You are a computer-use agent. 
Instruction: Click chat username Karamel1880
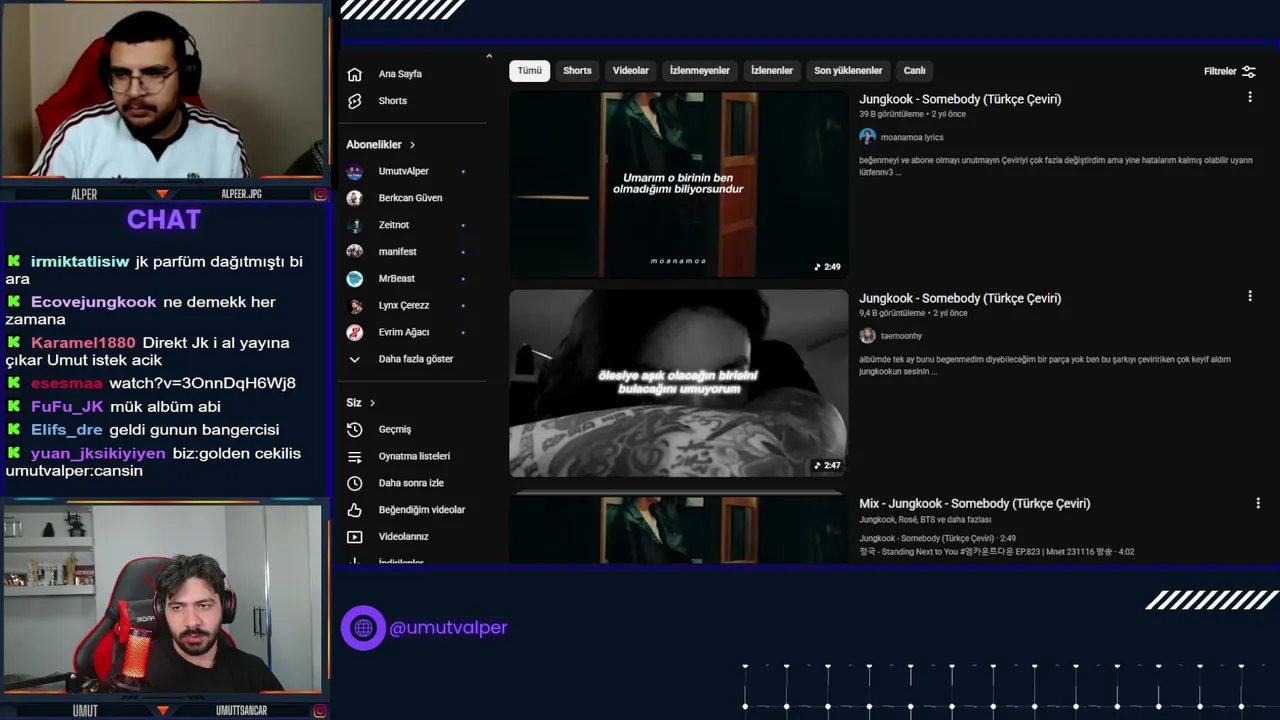point(83,343)
